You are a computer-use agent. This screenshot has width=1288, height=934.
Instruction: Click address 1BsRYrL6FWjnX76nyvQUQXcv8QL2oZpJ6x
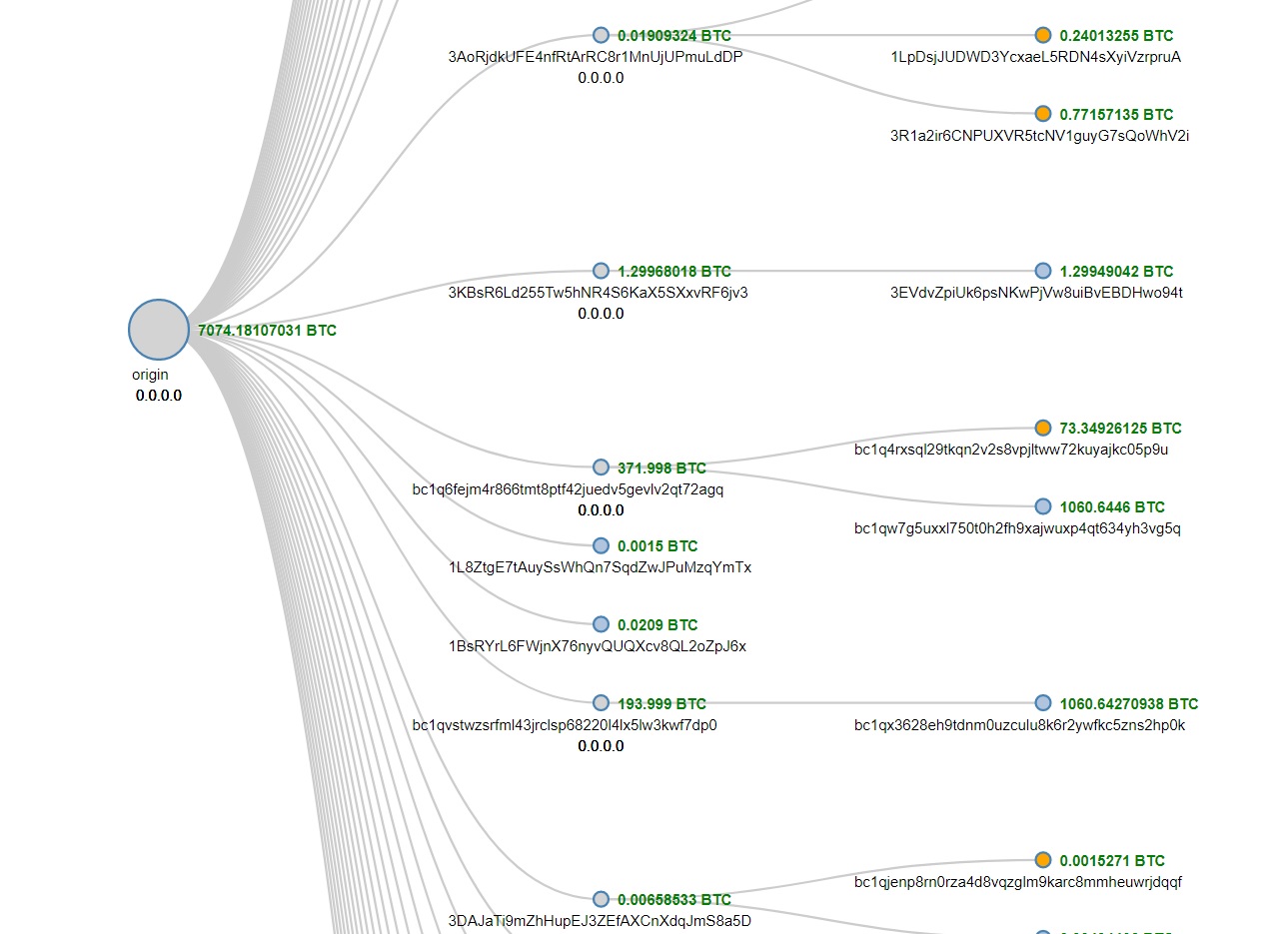[598, 646]
